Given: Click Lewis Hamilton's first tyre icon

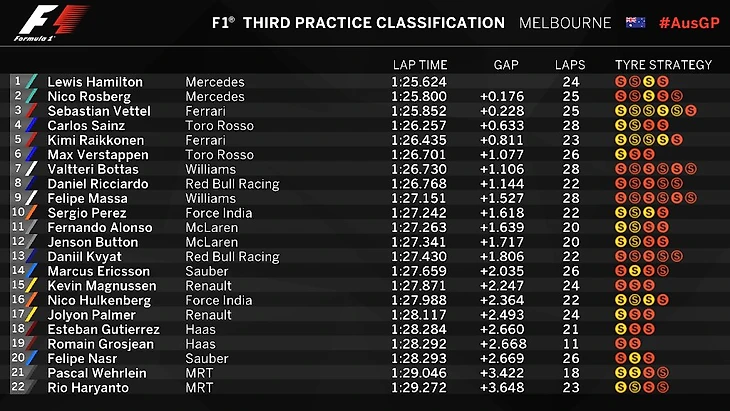Looking at the screenshot, I should (x=621, y=82).
